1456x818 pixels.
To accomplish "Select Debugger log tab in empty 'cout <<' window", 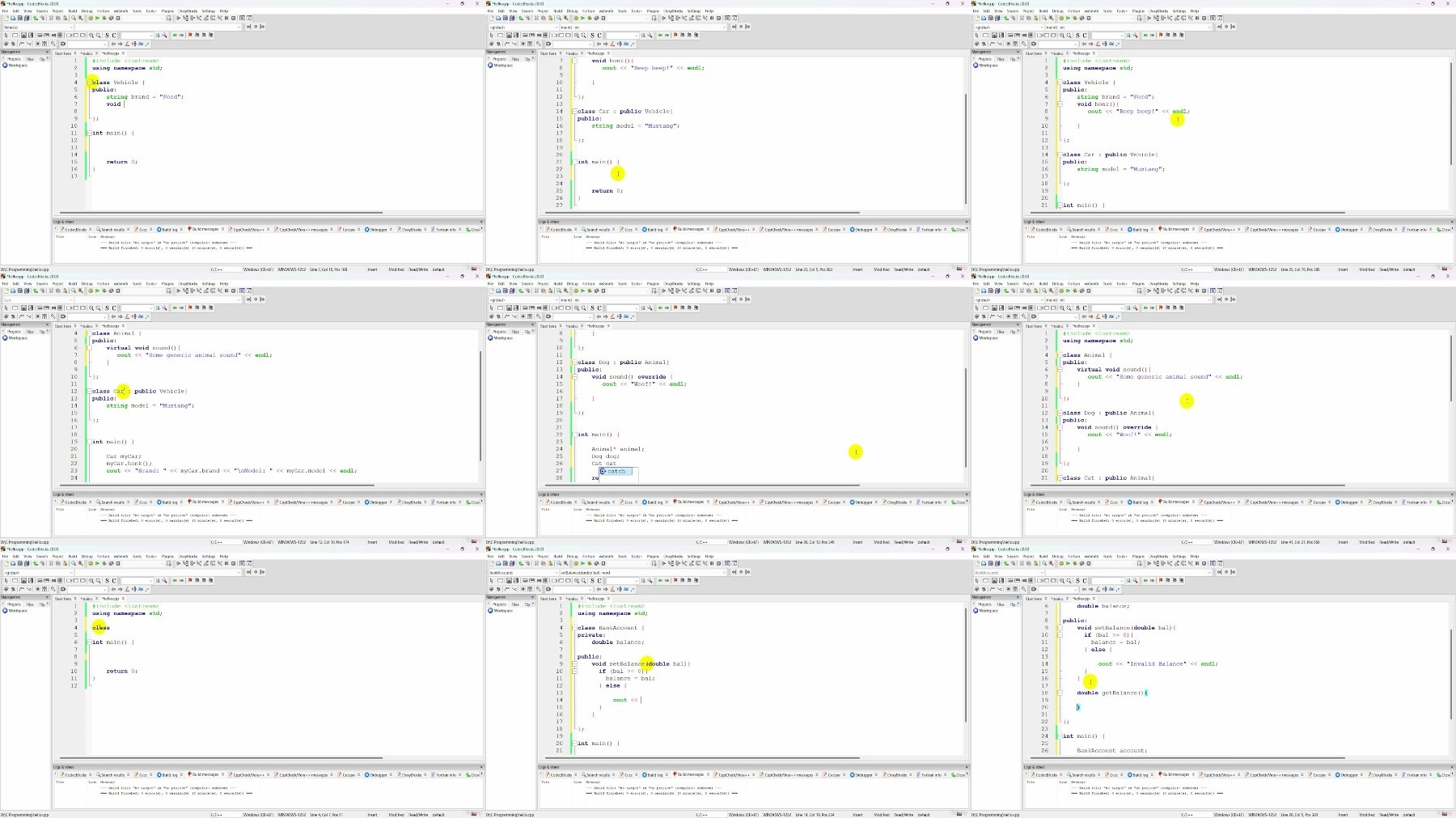I will pyautogui.click(x=863, y=774).
